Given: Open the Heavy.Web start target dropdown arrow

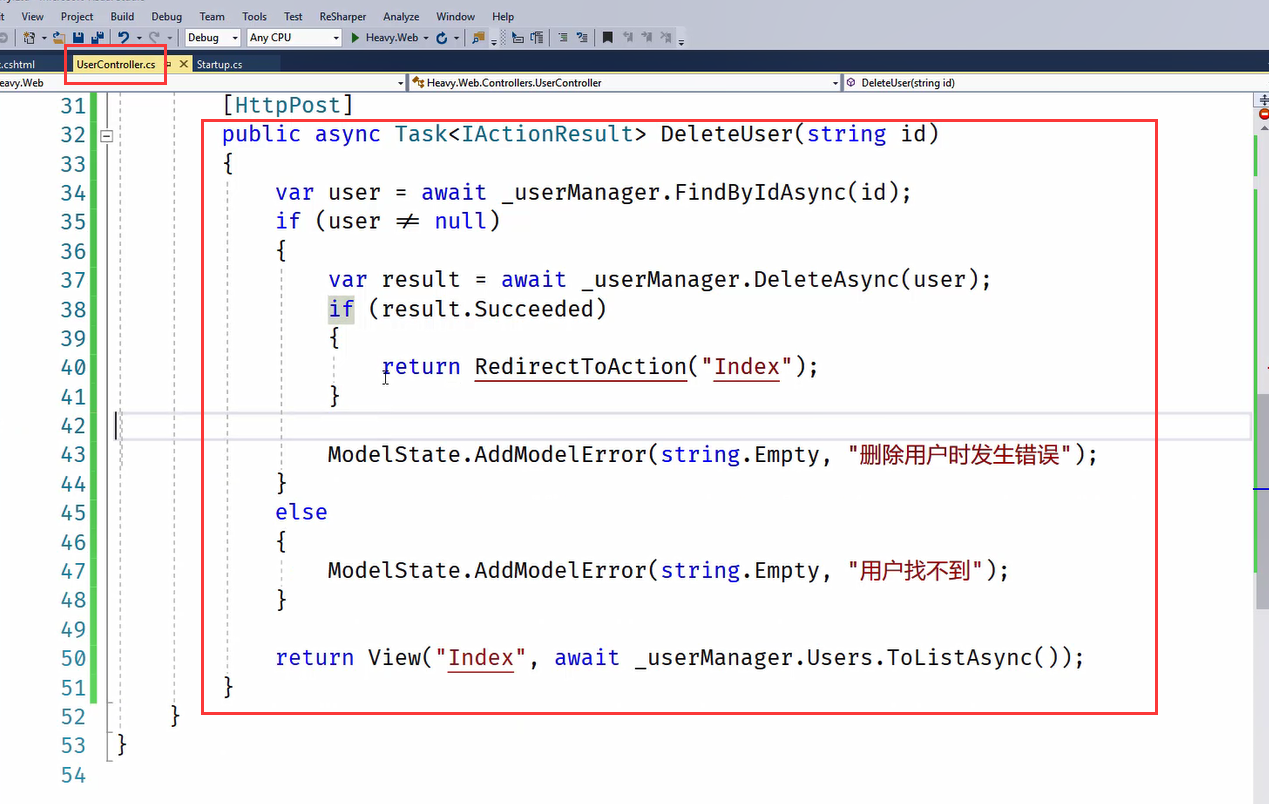Looking at the screenshot, I should coord(426,38).
